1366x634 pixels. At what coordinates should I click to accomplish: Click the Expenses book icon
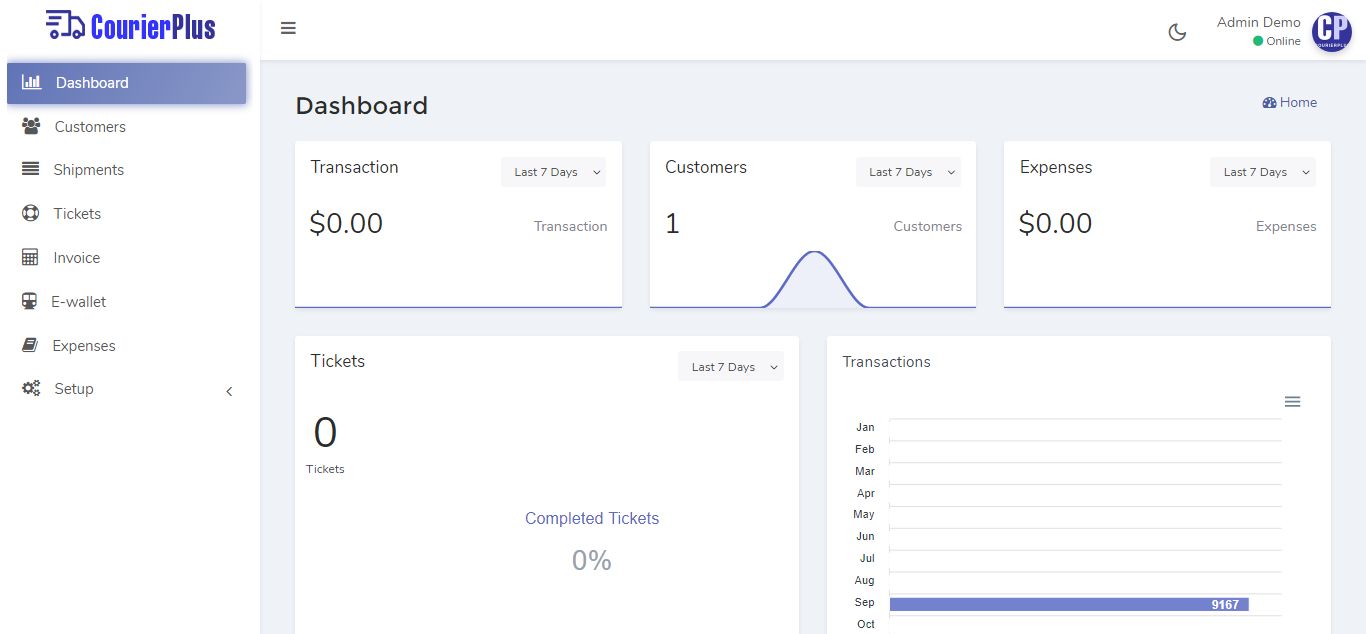pyautogui.click(x=31, y=346)
